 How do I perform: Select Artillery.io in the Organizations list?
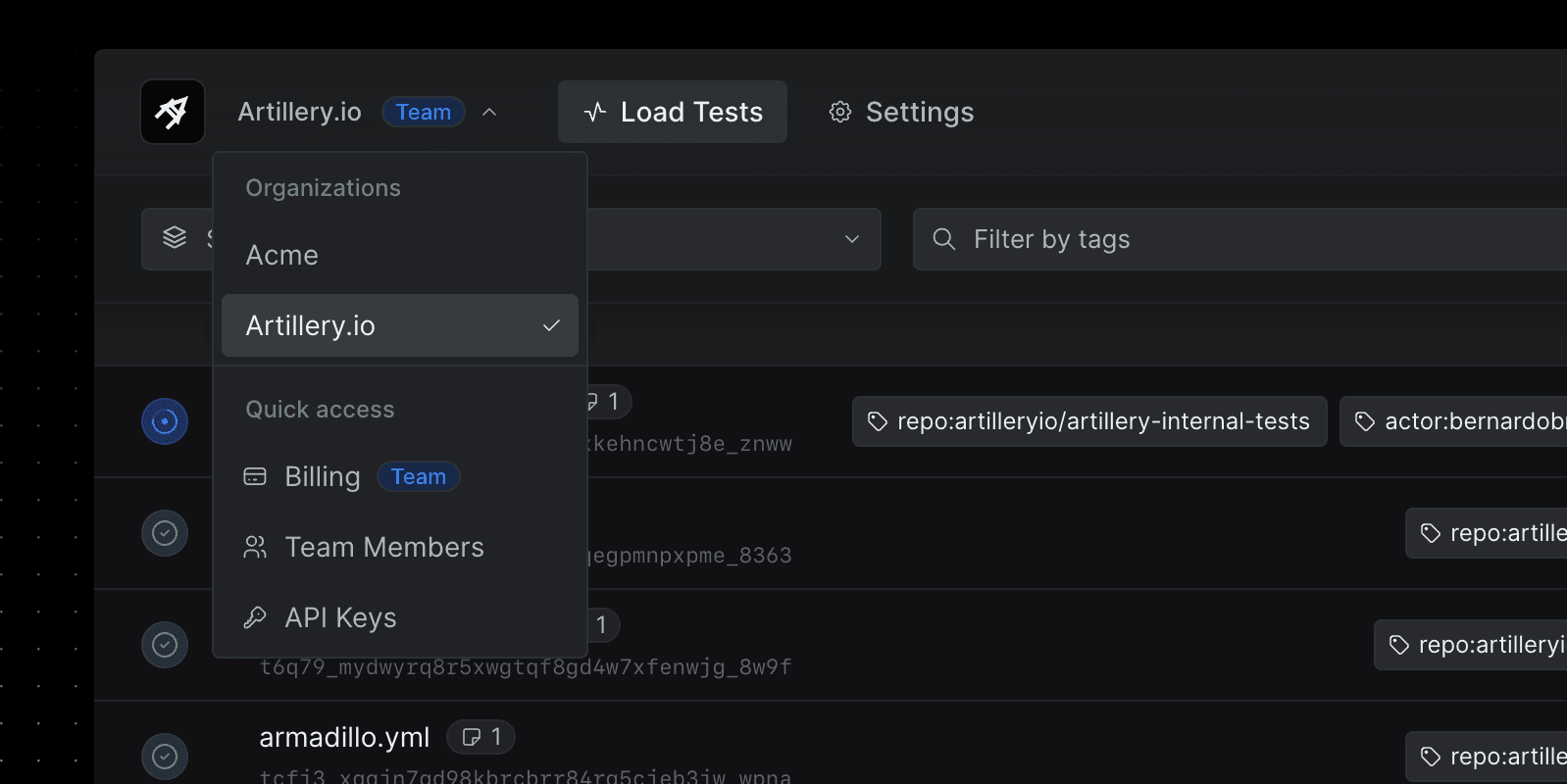(x=400, y=325)
